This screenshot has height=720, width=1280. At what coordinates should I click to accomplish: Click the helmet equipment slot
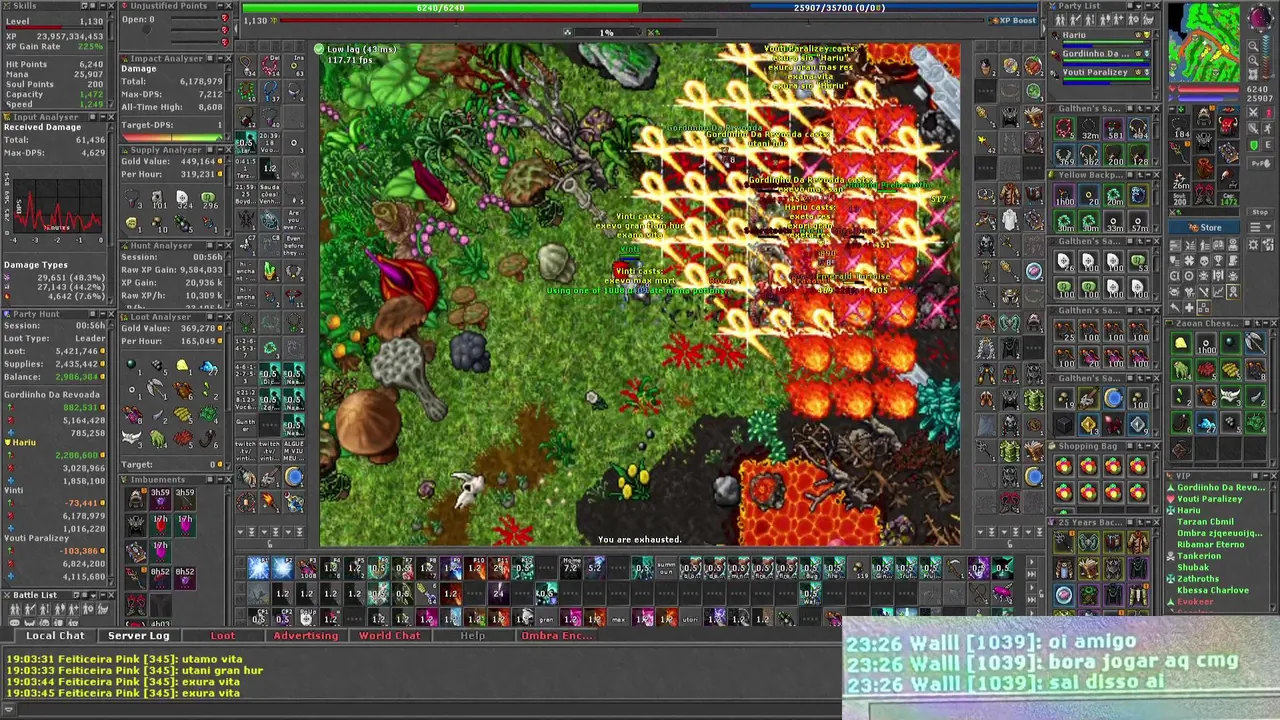pyautogui.click(x=1204, y=115)
